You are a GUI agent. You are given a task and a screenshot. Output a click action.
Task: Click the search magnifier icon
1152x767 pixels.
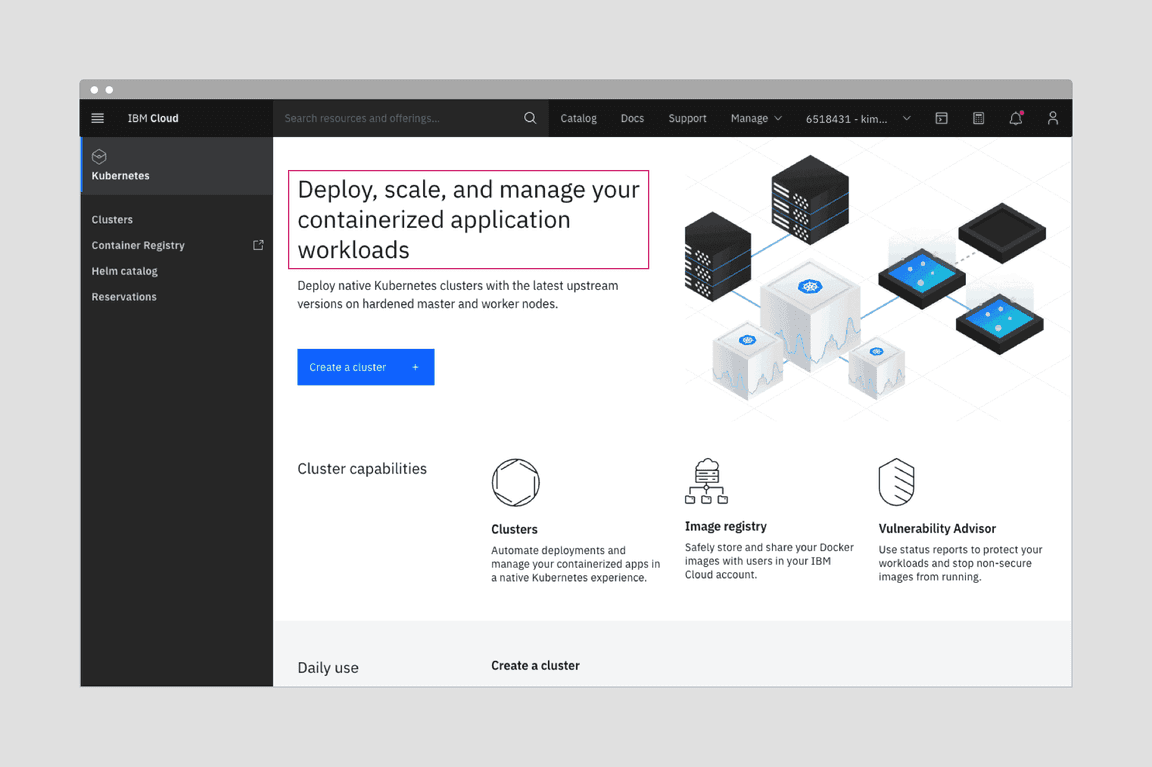coord(530,117)
